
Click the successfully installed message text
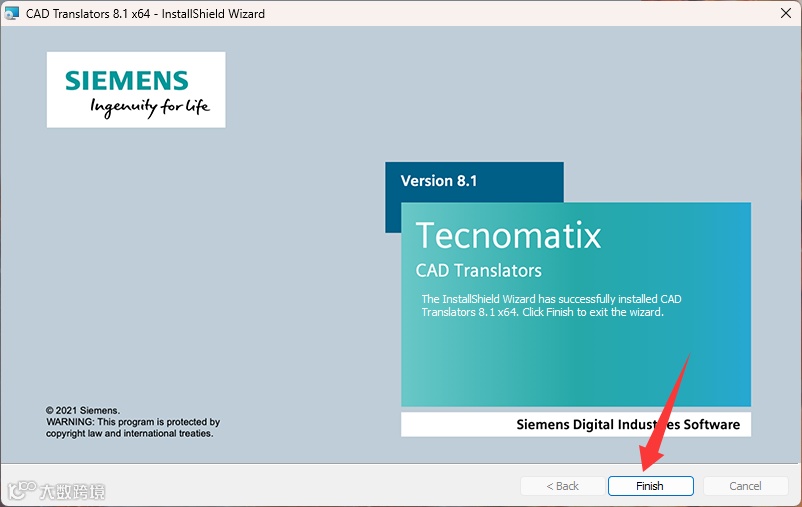coord(551,305)
